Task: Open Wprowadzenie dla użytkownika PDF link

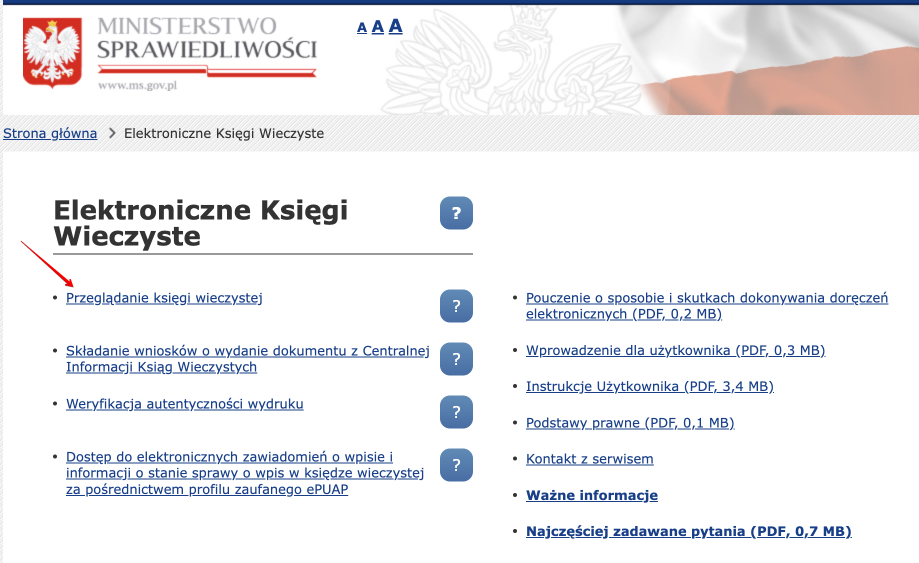Action: (x=675, y=350)
